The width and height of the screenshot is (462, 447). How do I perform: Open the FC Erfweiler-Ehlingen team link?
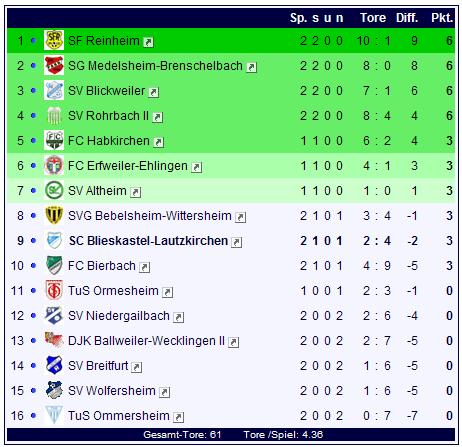(x=128, y=166)
